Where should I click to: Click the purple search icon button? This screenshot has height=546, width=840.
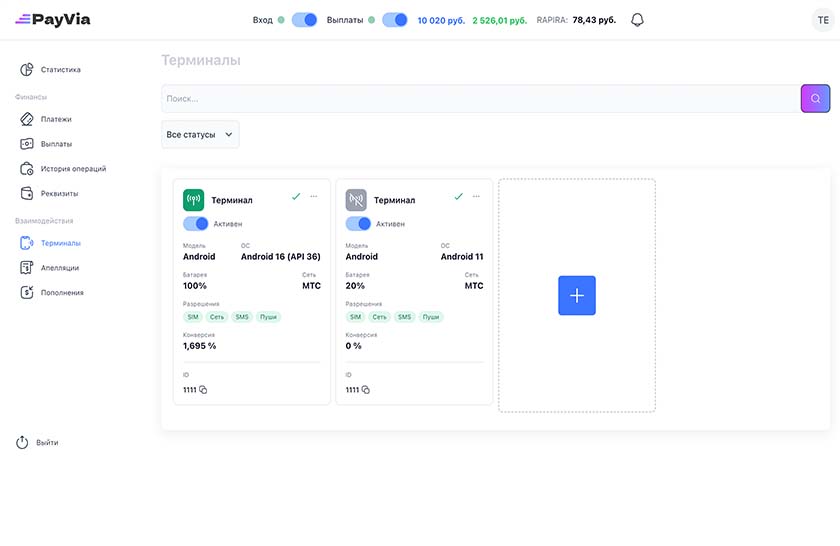[x=815, y=98]
